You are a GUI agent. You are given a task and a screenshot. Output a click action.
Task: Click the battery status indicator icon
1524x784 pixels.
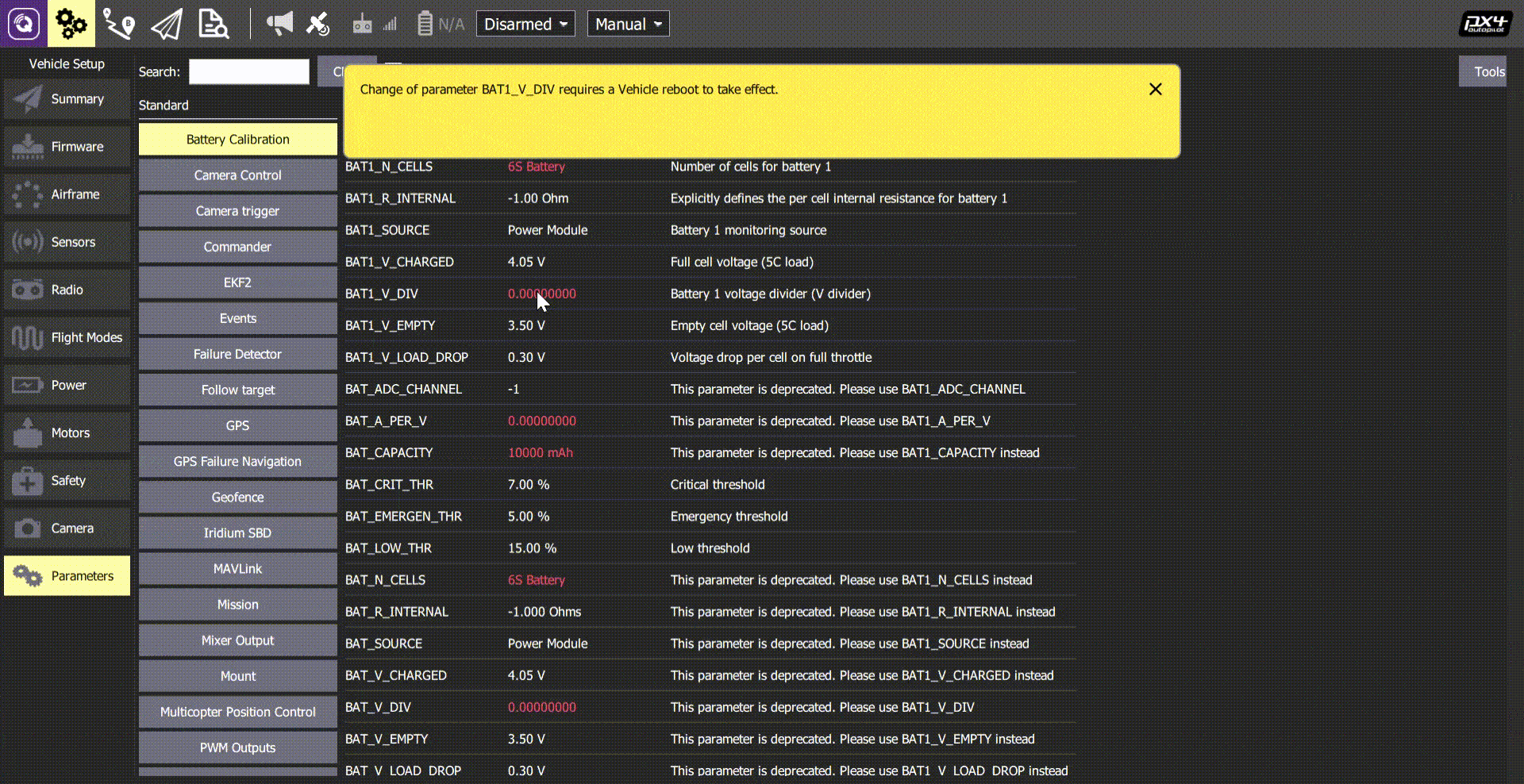(x=425, y=24)
